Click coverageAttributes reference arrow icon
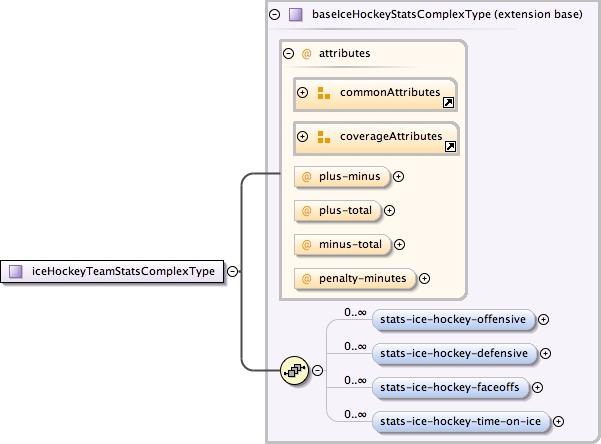 coord(450,147)
